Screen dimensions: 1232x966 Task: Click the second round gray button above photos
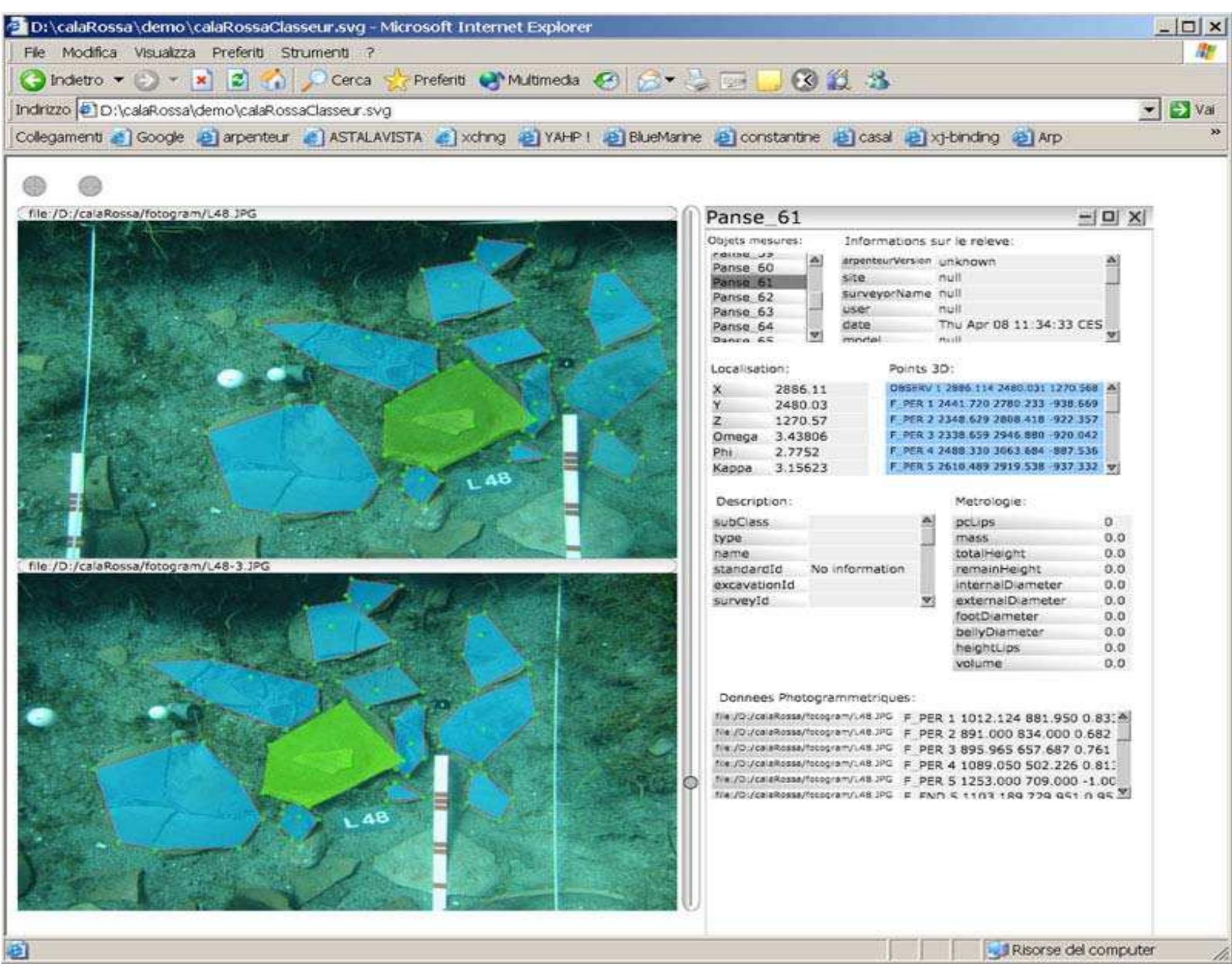(90, 186)
